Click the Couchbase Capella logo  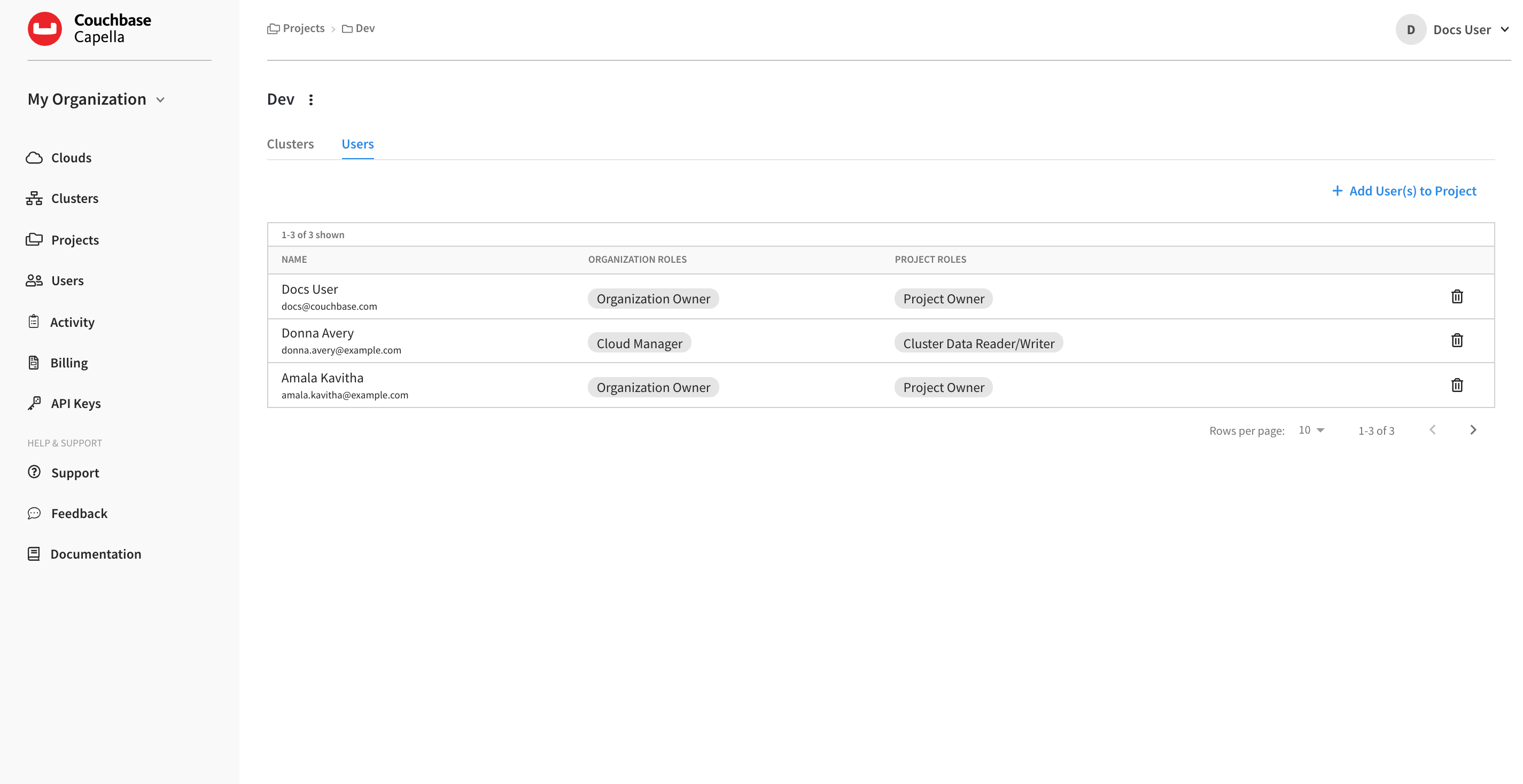[90, 28]
